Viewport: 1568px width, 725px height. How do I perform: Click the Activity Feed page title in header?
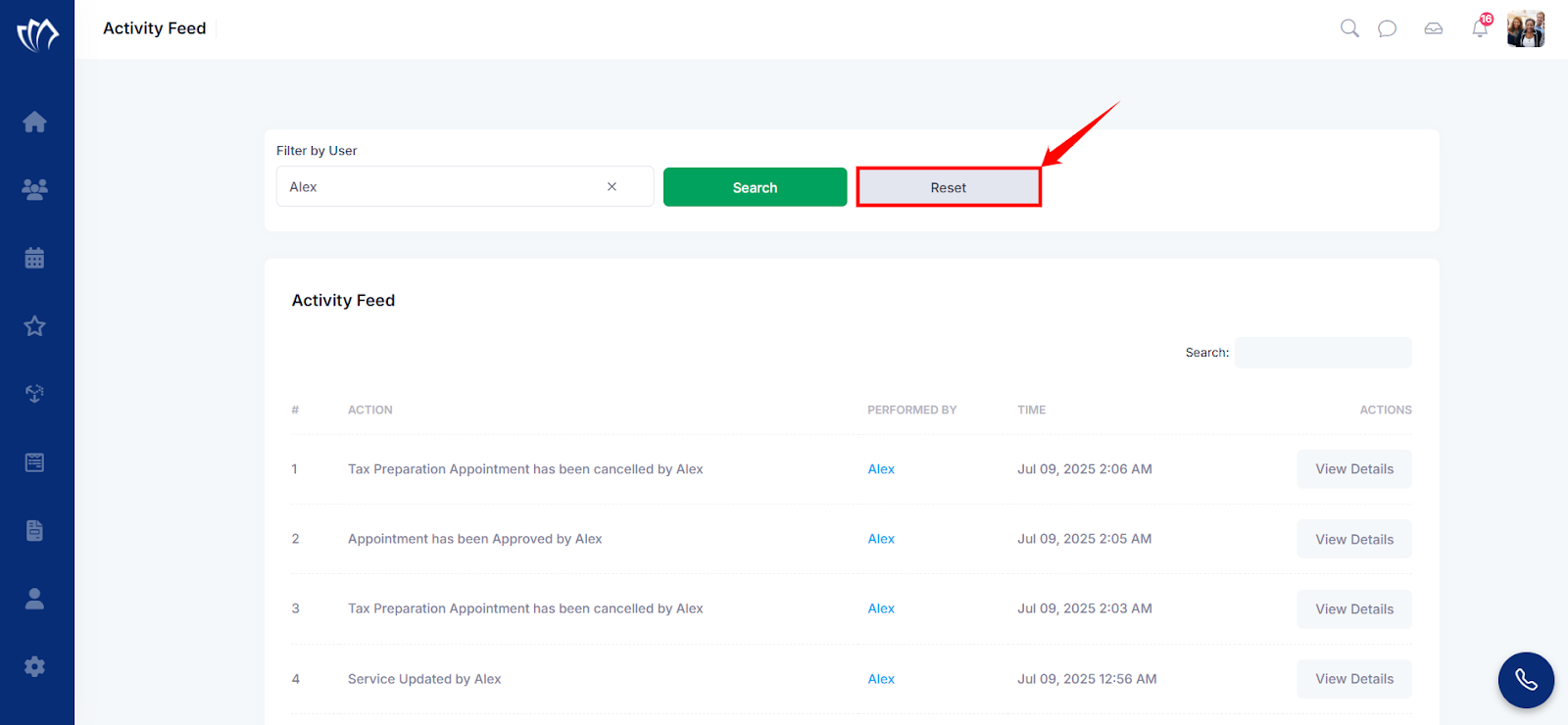[155, 28]
